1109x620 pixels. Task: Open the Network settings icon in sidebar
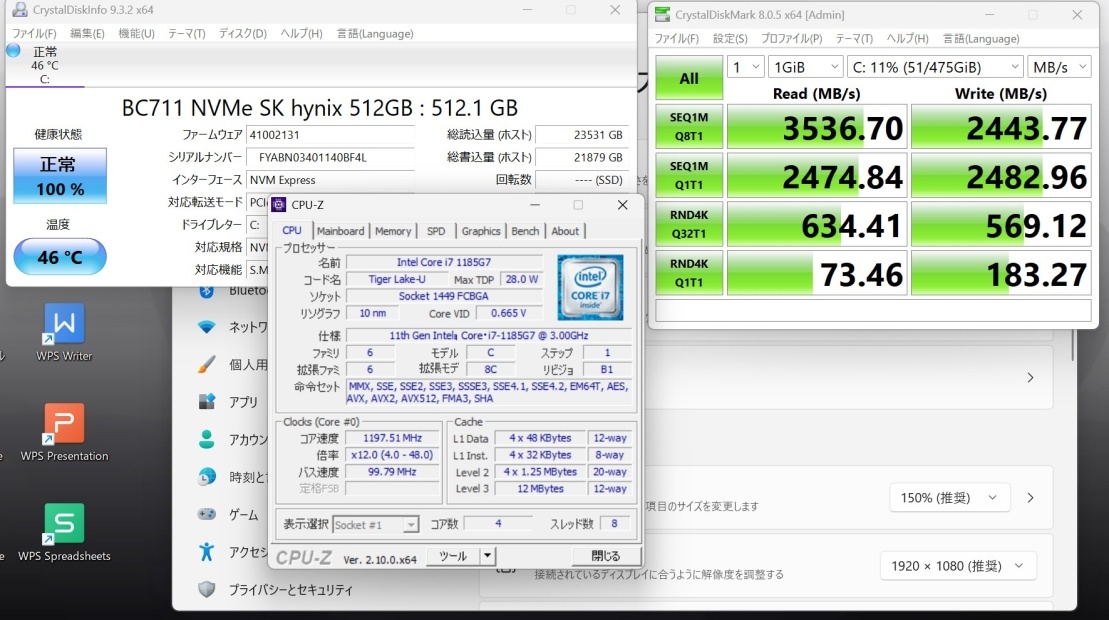point(207,327)
